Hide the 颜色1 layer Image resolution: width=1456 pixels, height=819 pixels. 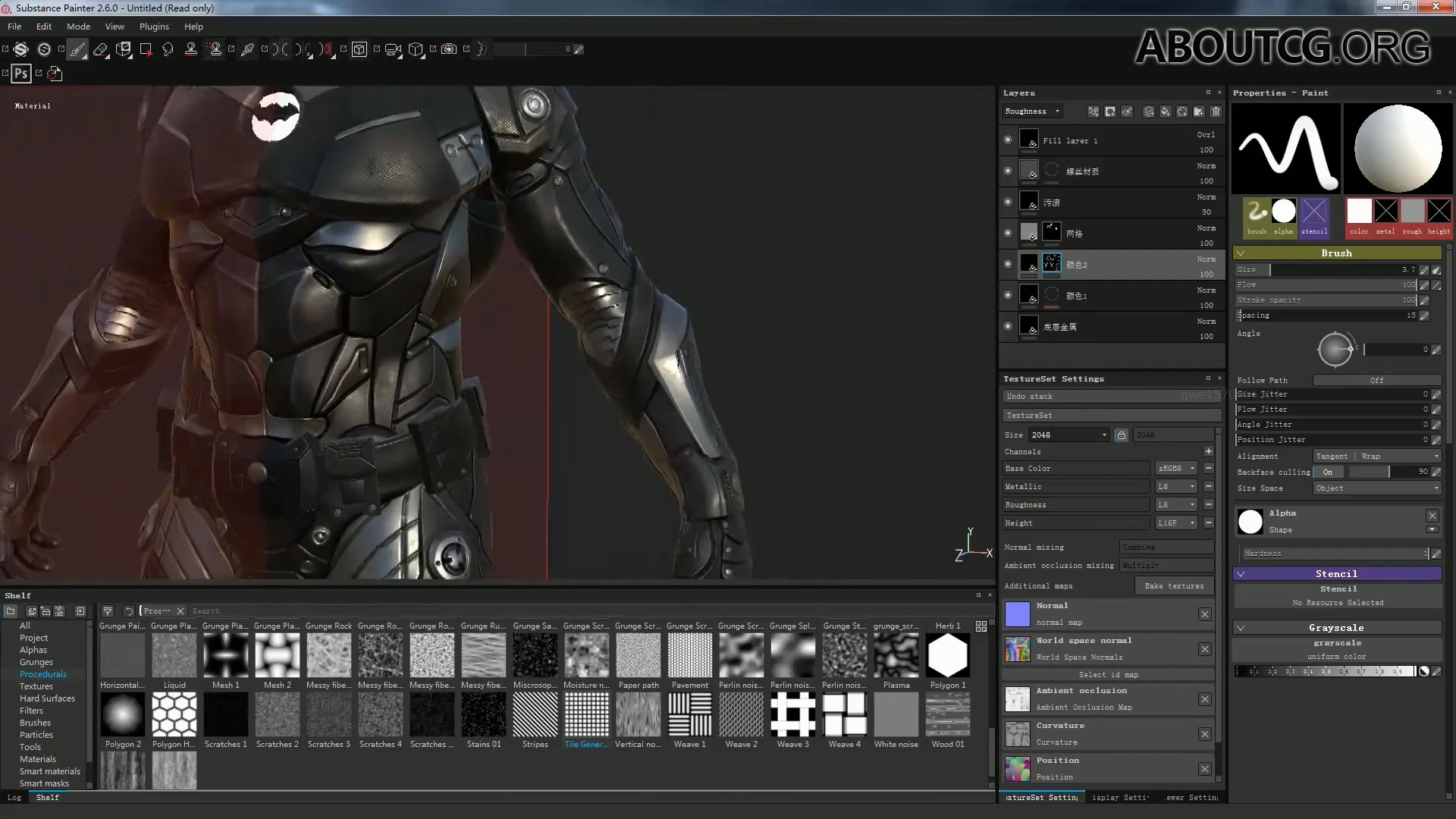coord(1008,296)
